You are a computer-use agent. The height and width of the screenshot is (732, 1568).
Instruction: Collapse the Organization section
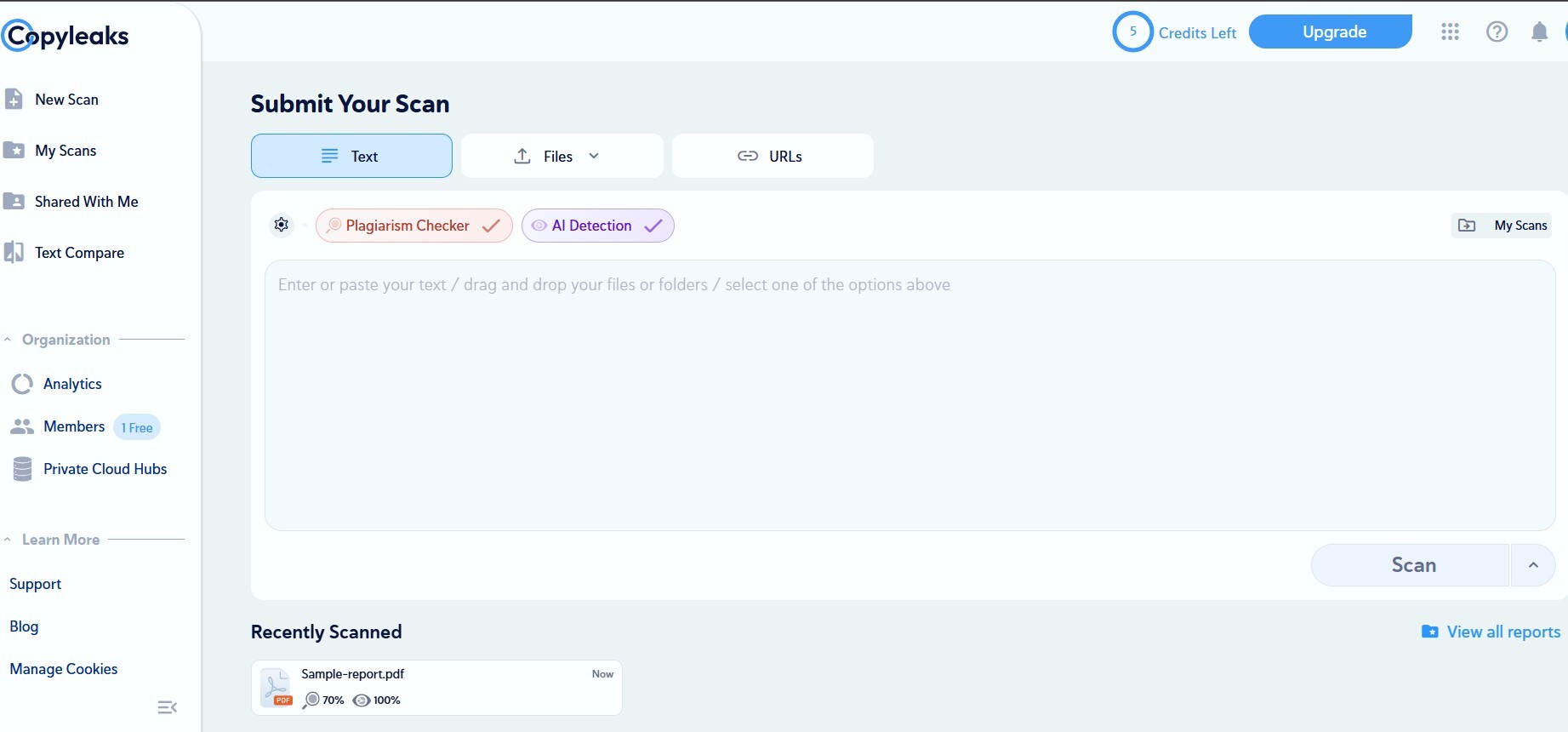(8, 340)
